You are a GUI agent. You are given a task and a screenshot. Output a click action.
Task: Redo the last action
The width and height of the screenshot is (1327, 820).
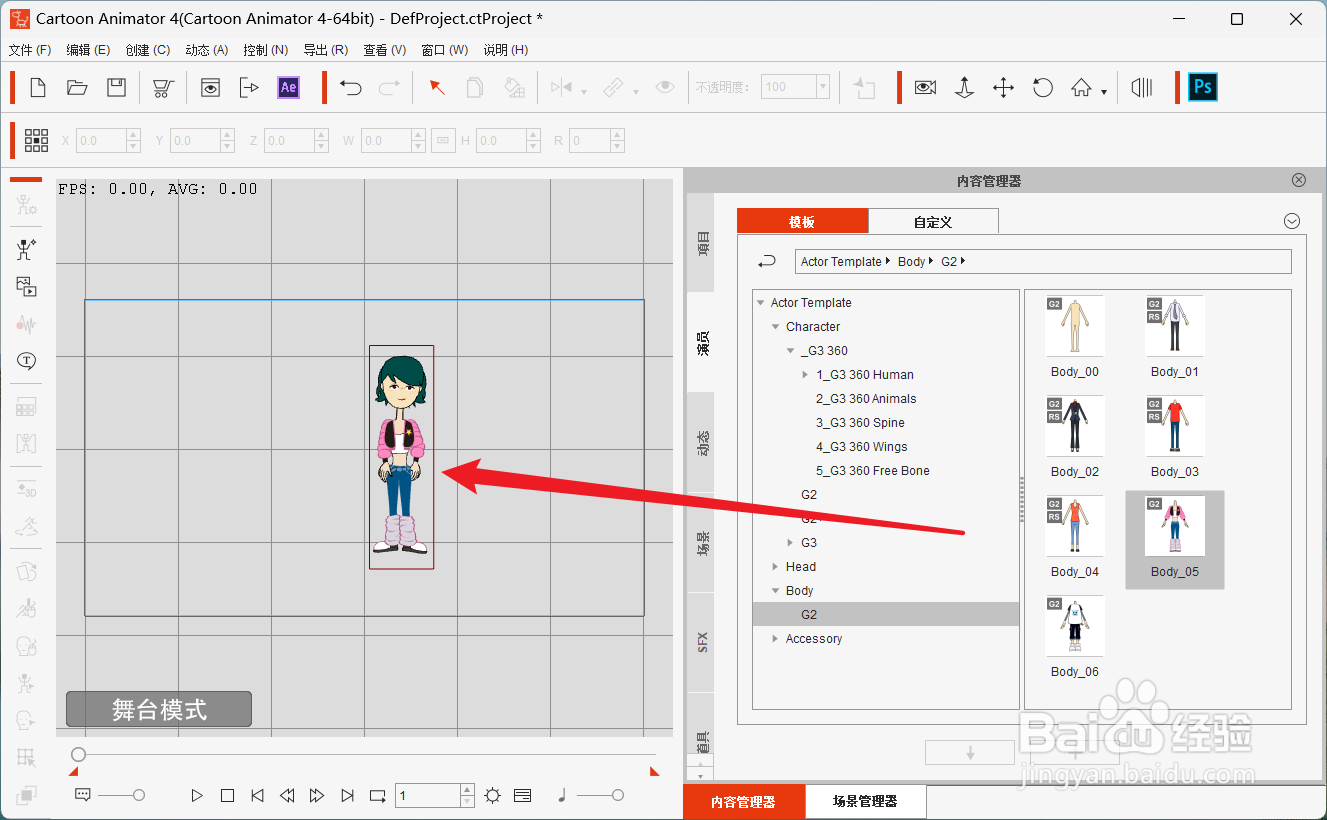[x=389, y=88]
